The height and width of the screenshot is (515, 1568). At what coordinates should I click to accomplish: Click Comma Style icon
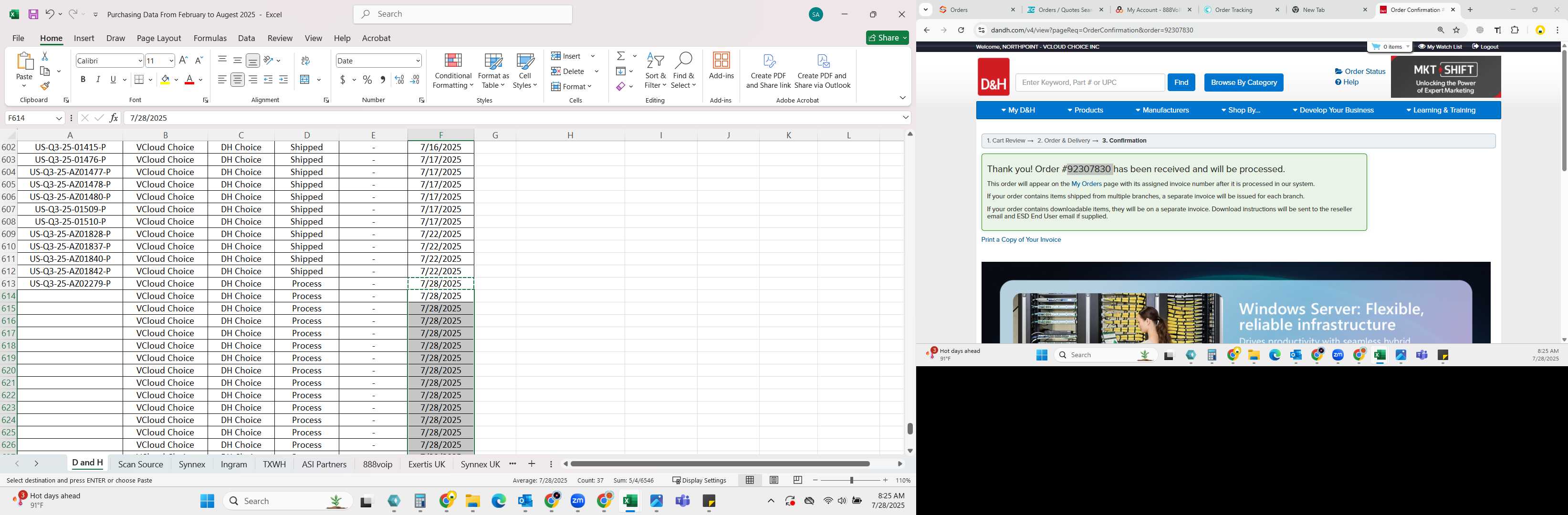[x=382, y=80]
